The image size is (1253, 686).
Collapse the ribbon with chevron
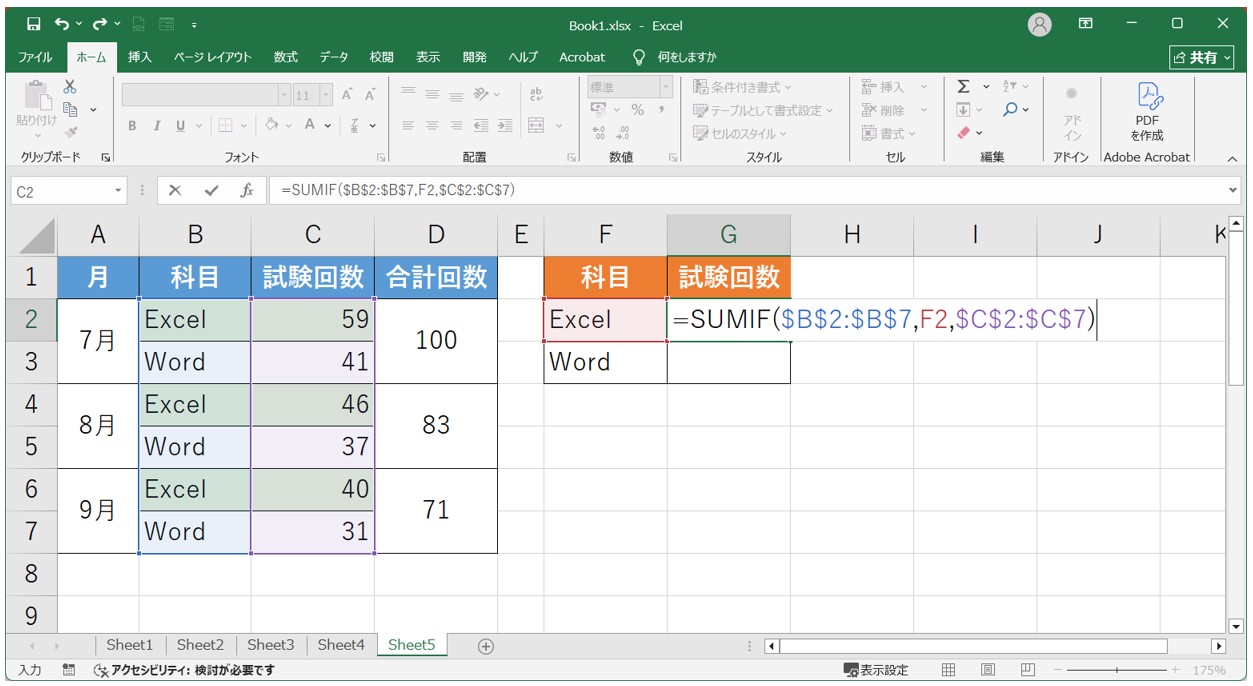[1232, 158]
